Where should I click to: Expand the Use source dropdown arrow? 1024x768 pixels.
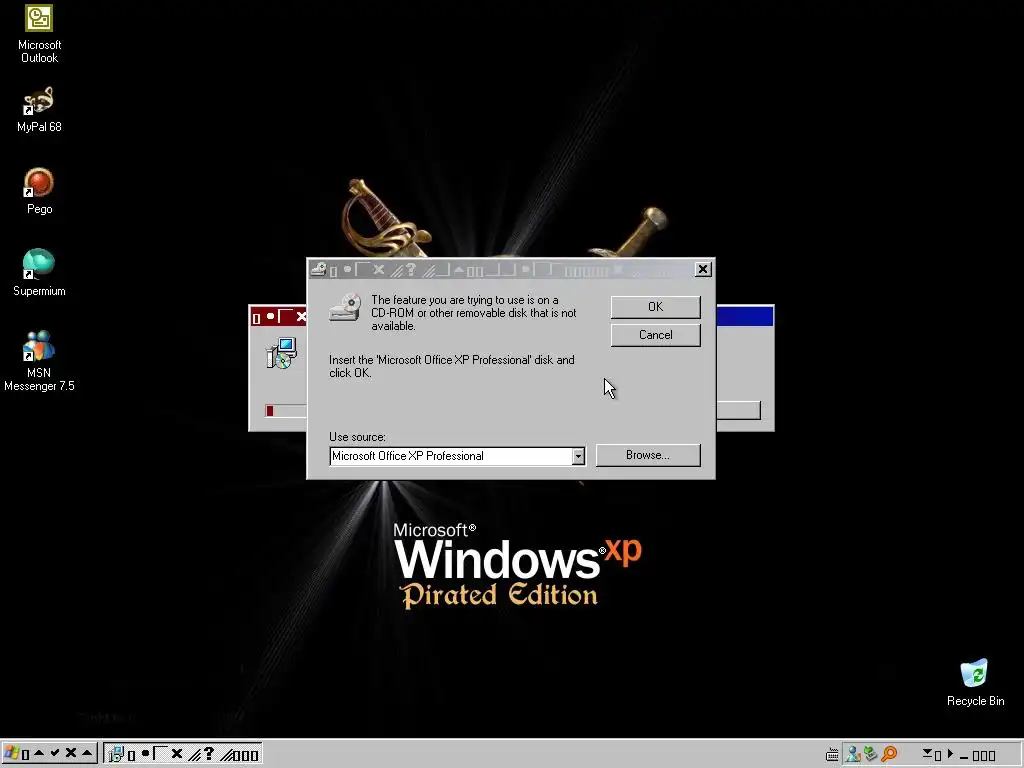click(578, 456)
